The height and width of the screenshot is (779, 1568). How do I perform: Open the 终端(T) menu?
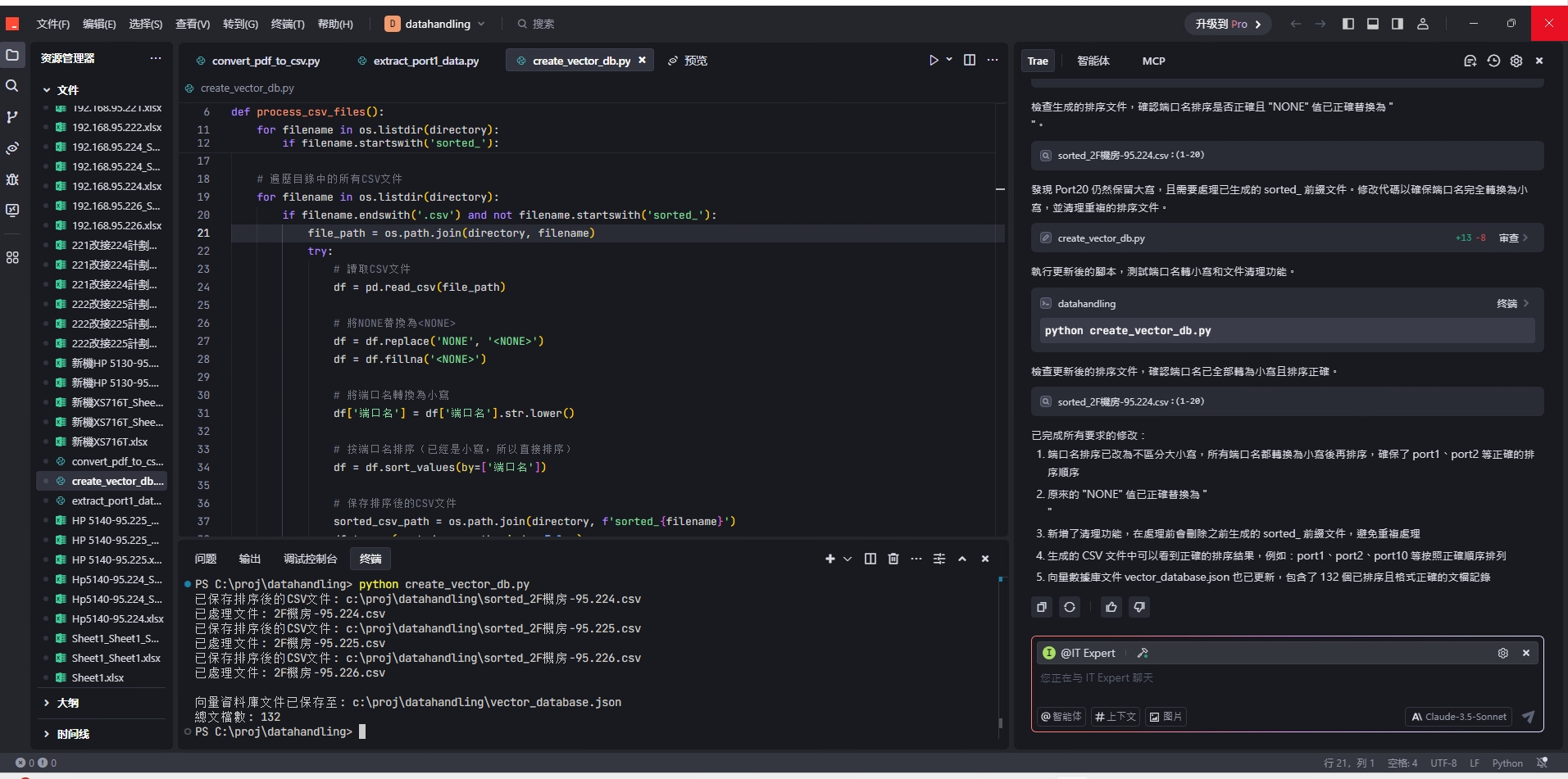288,24
